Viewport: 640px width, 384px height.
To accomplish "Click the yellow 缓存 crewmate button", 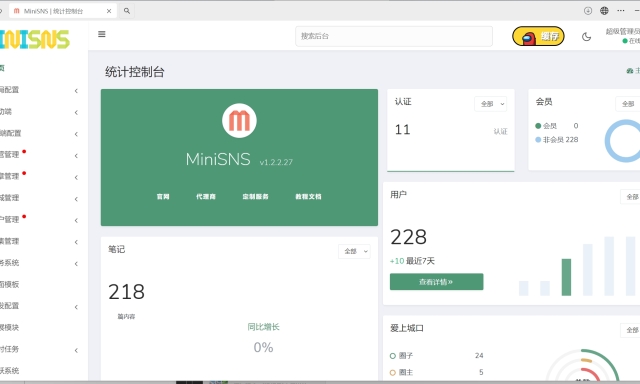I will click(x=538, y=36).
